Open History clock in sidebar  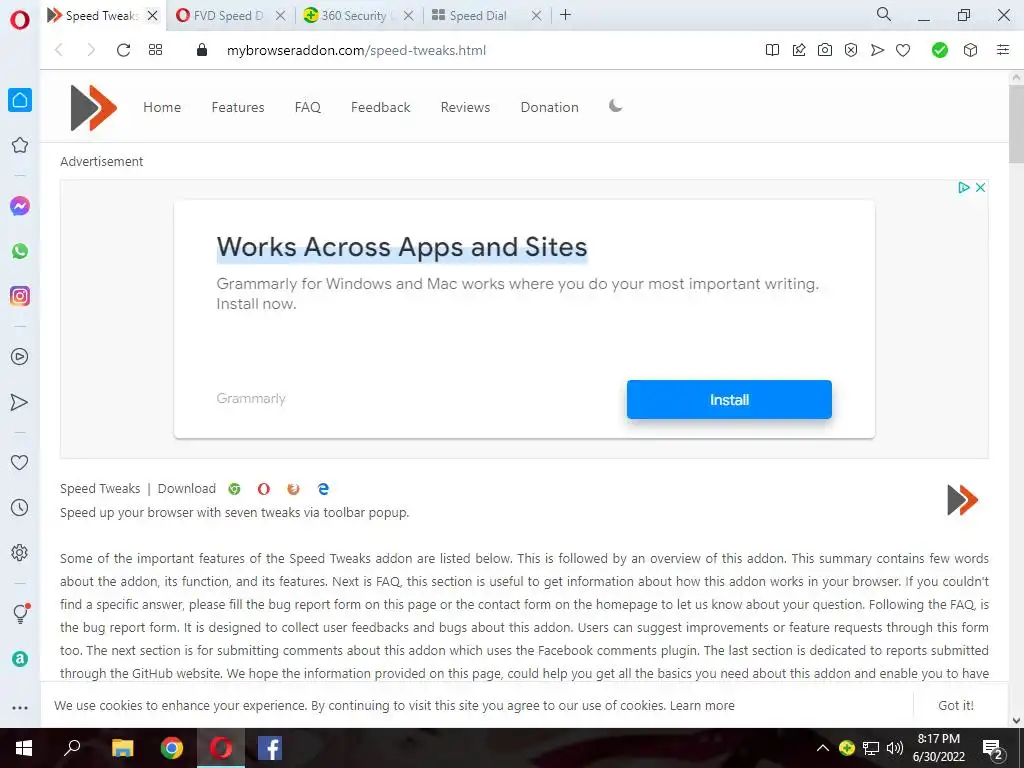tap(20, 507)
